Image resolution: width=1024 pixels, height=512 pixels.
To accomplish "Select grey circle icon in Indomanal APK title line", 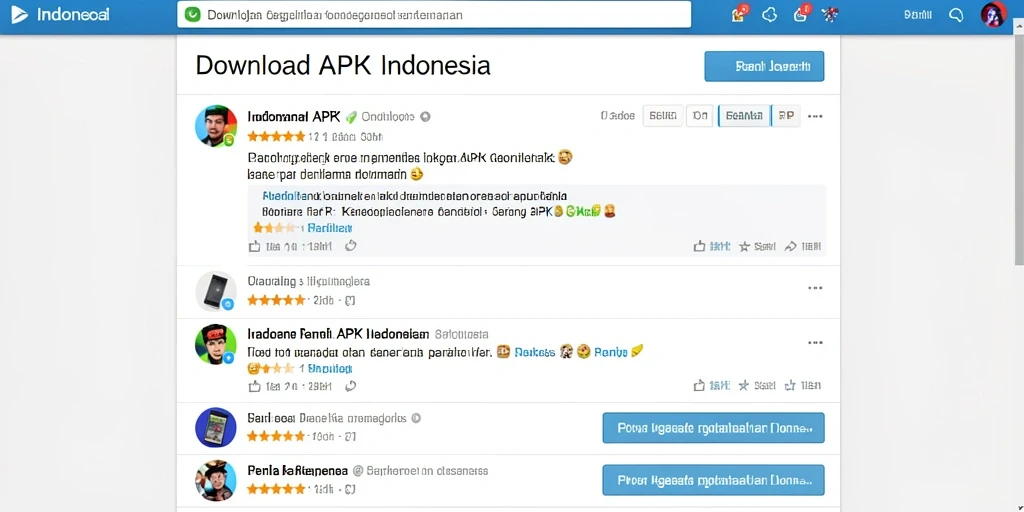I will [425, 117].
